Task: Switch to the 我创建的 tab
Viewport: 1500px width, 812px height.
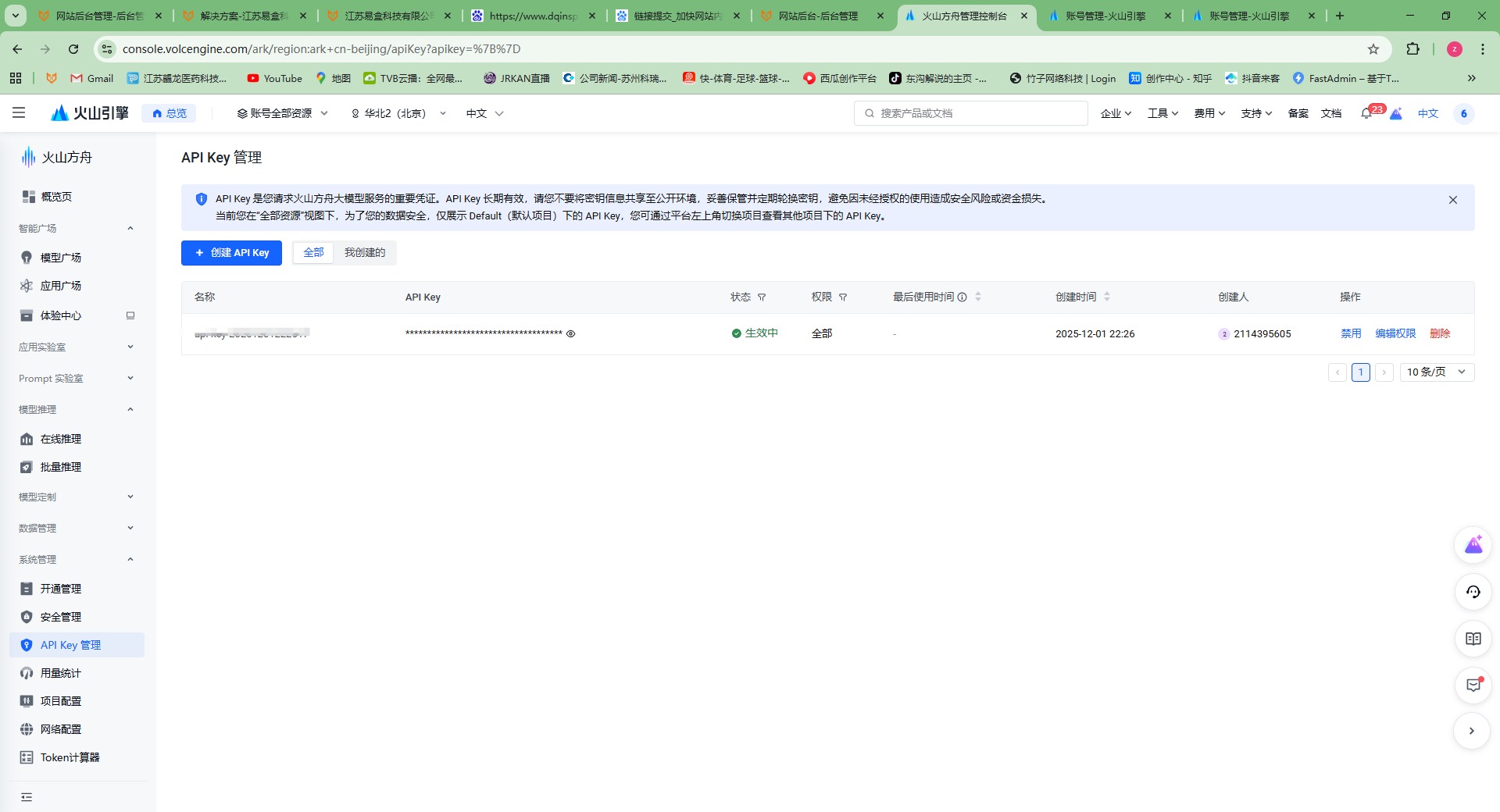Action: (364, 252)
